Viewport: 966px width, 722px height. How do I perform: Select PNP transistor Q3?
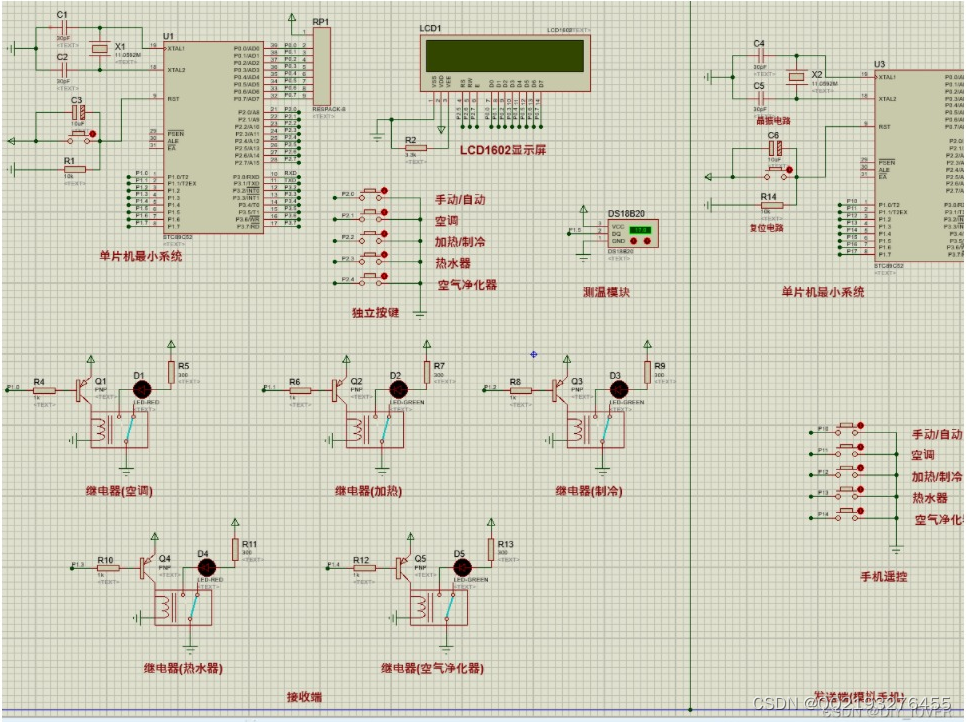tap(561, 389)
